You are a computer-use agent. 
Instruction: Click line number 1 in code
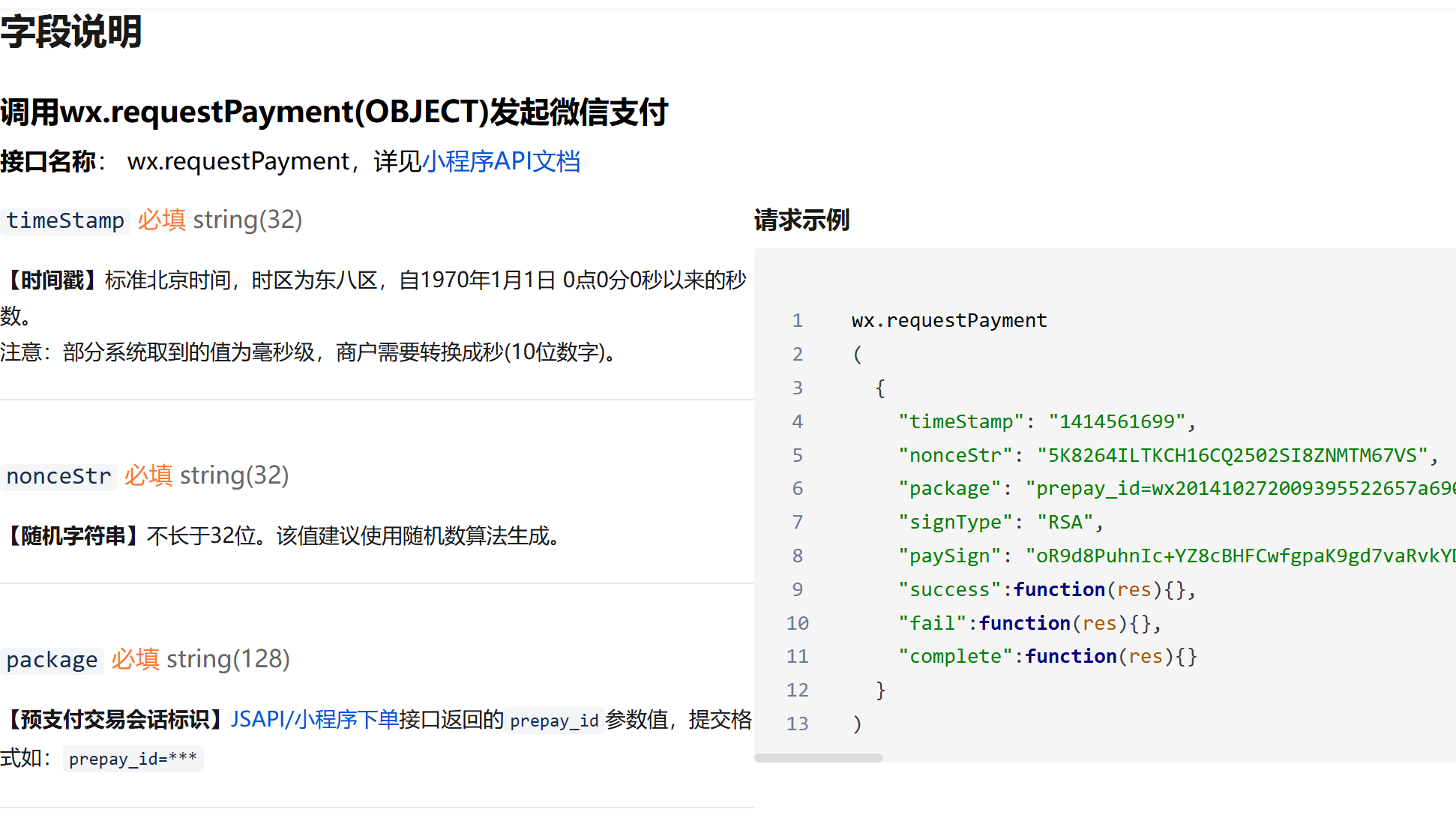pos(797,321)
